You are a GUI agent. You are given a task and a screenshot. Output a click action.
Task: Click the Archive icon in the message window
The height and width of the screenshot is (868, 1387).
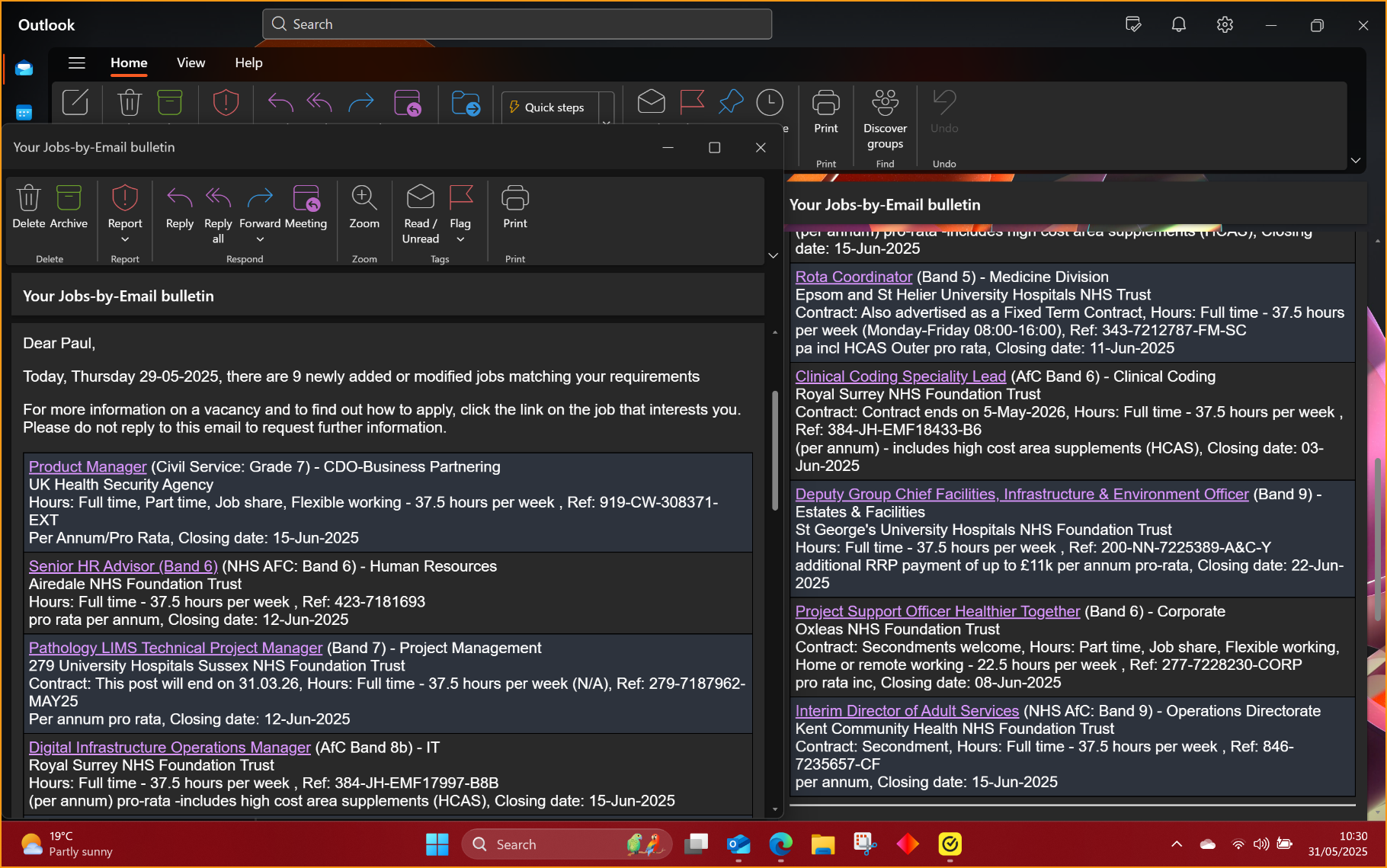69,199
